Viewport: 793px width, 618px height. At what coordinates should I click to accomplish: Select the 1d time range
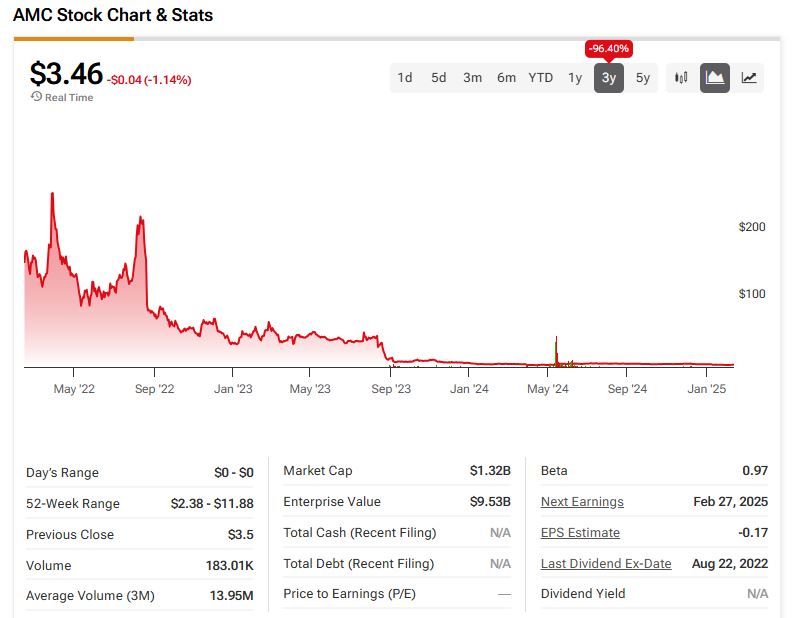[405, 78]
